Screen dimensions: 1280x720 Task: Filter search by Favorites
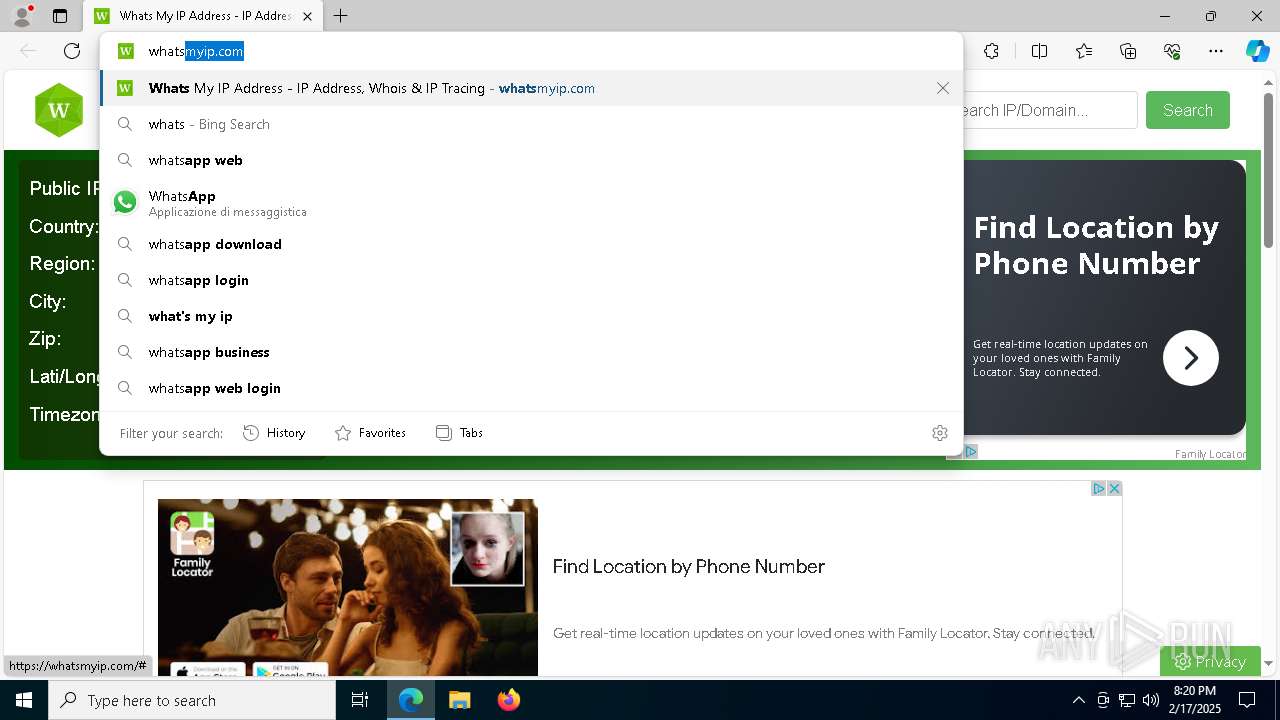click(x=370, y=433)
